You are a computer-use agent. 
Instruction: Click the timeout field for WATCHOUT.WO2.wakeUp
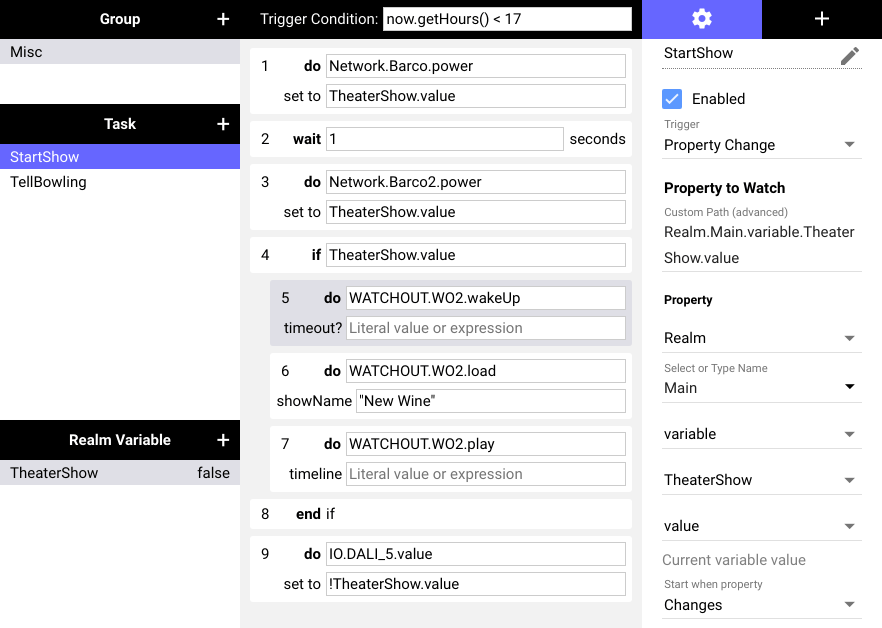click(x=485, y=328)
